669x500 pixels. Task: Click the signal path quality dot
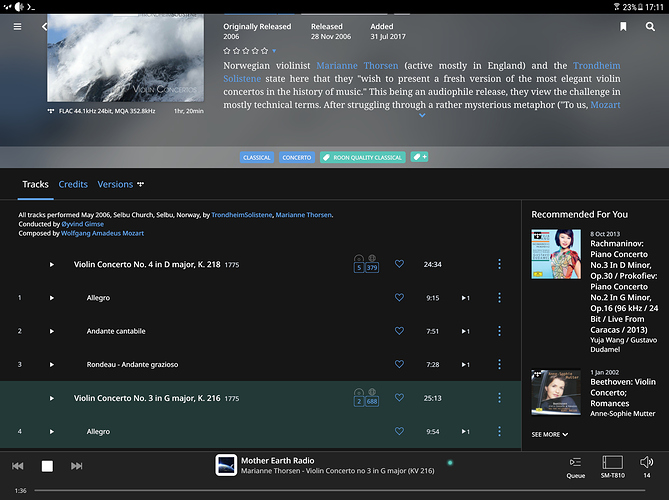pyautogui.click(x=450, y=462)
